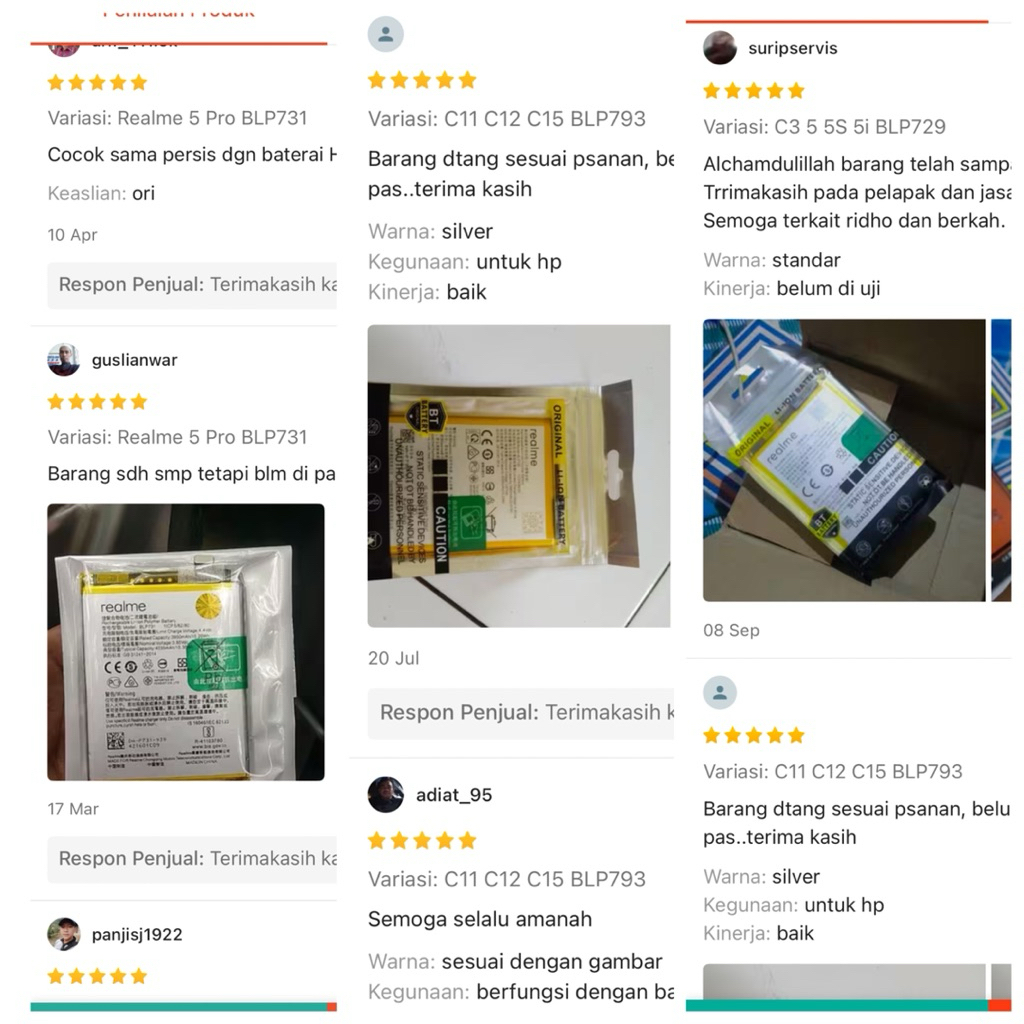
Task: Open the partially visible second photo of suripservis
Action: tap(1001, 460)
